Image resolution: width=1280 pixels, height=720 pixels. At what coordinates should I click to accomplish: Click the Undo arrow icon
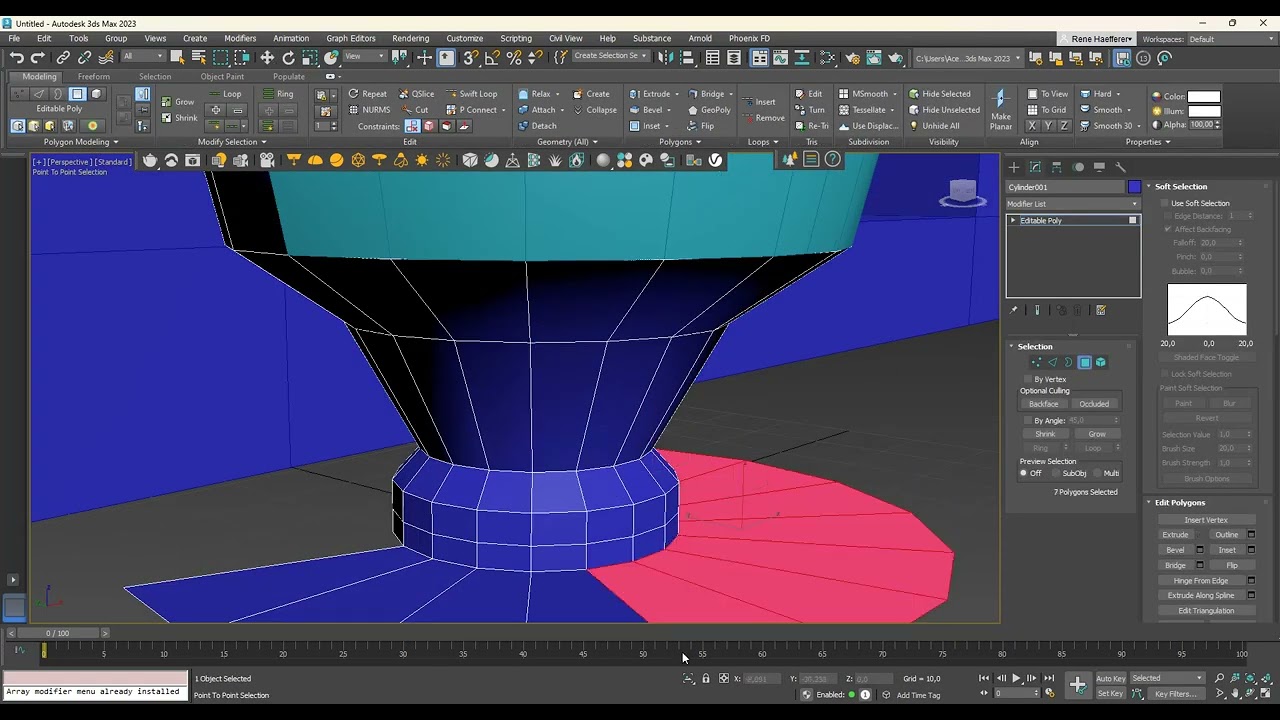tap(16, 58)
